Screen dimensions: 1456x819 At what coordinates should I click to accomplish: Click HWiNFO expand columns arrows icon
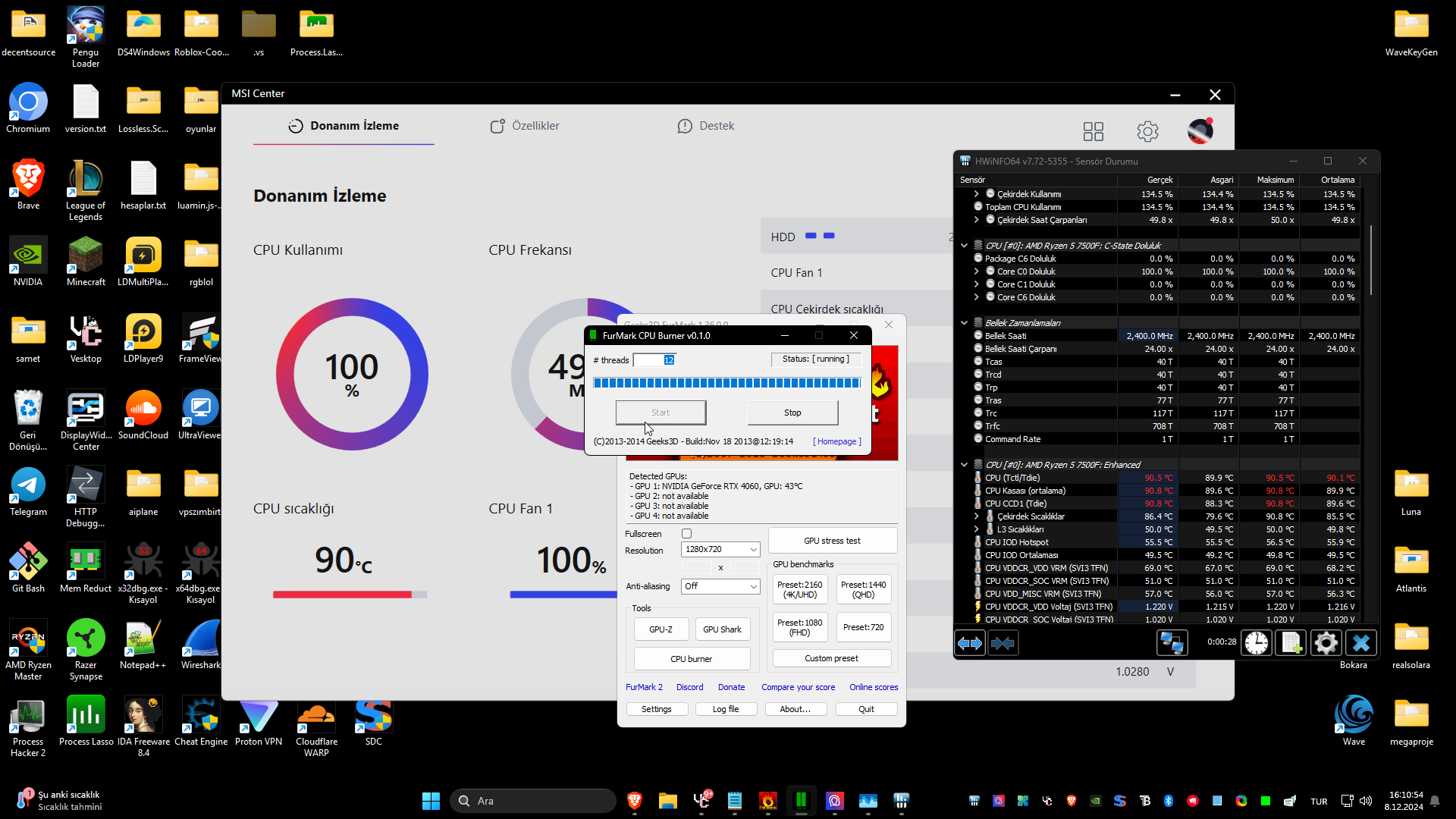pos(969,643)
